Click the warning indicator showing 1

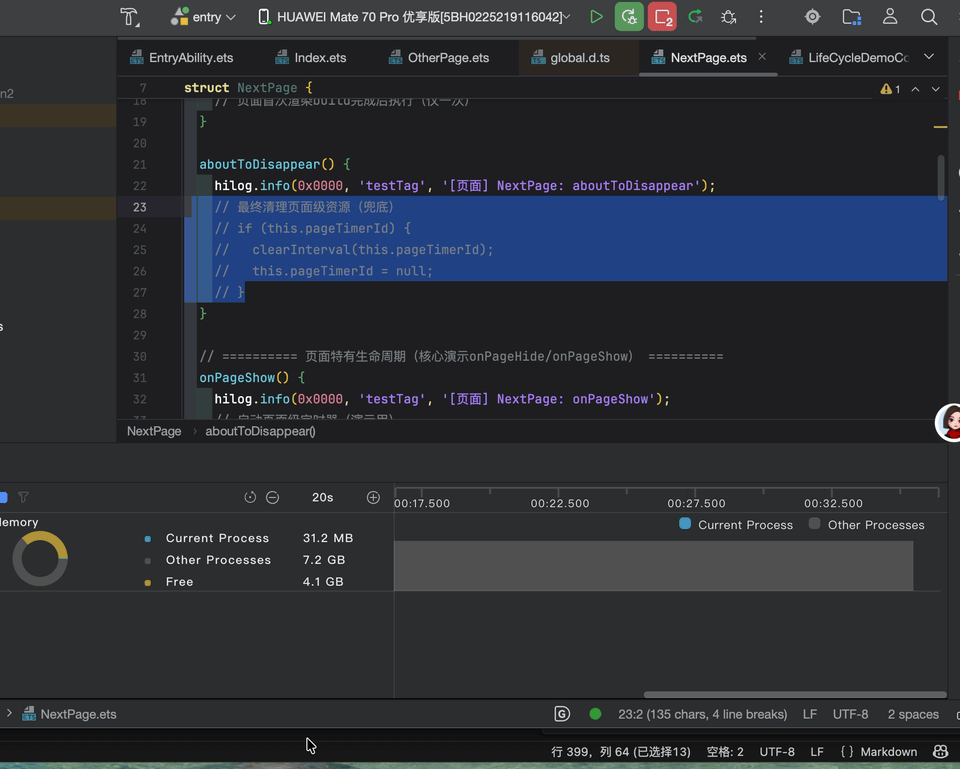click(890, 89)
